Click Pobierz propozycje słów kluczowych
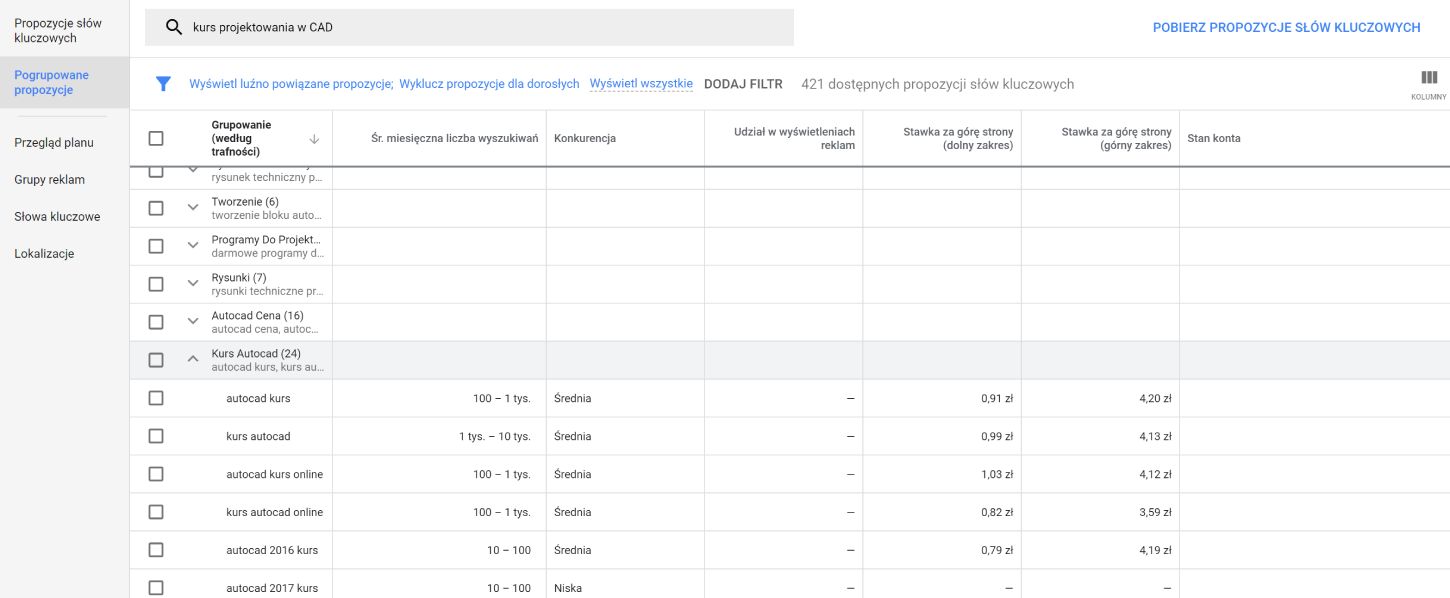Image resolution: width=1450 pixels, height=598 pixels. pos(1286,28)
